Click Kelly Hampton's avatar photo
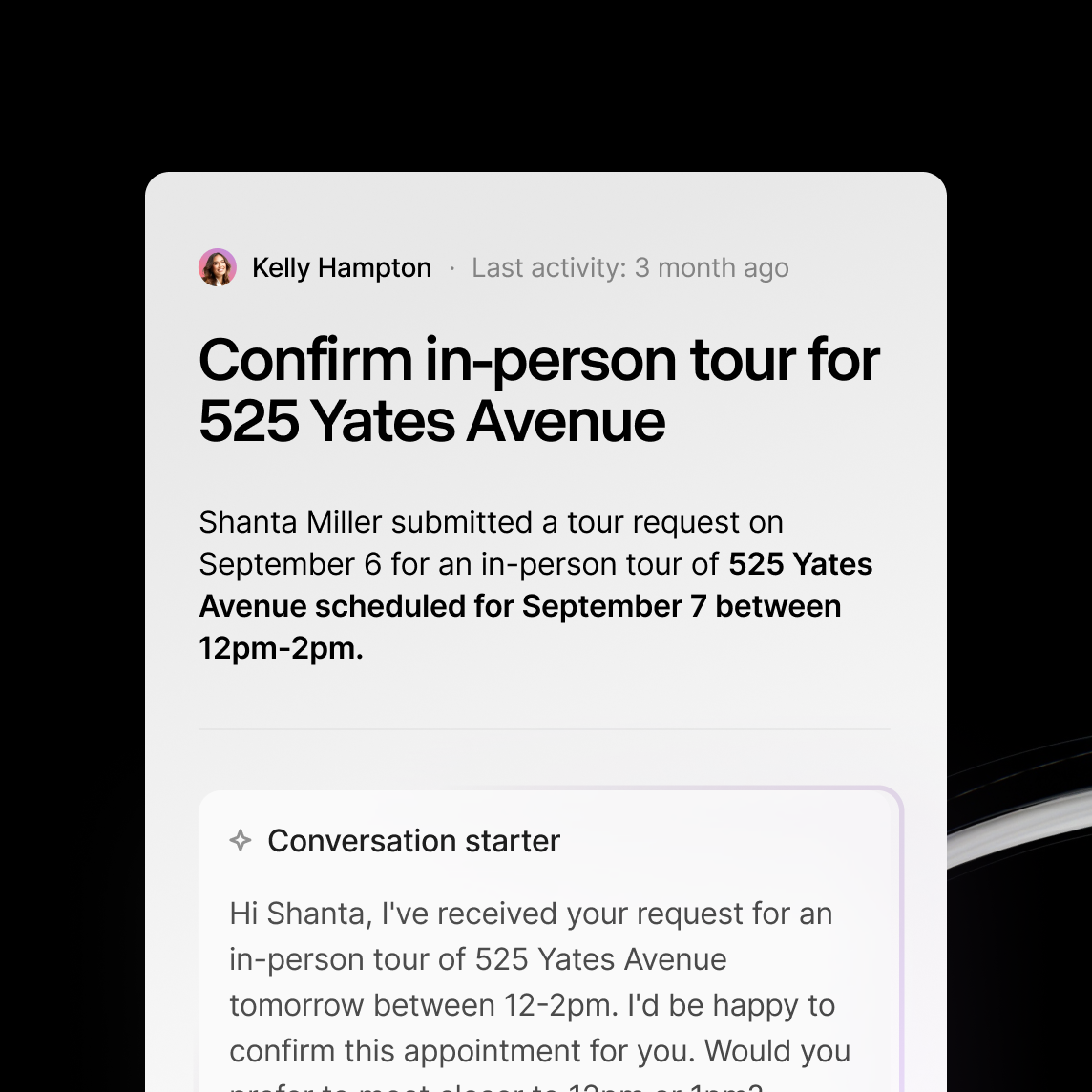1092x1092 pixels. 218,267
